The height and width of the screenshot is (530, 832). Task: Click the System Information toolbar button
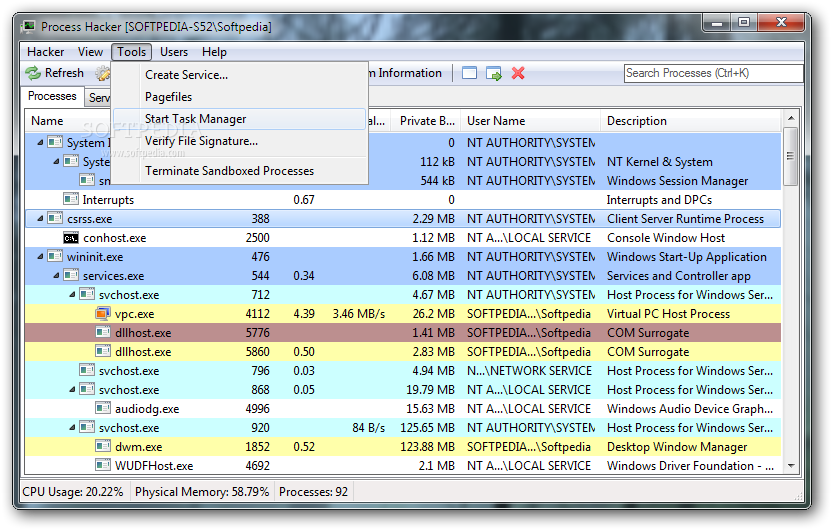point(406,73)
